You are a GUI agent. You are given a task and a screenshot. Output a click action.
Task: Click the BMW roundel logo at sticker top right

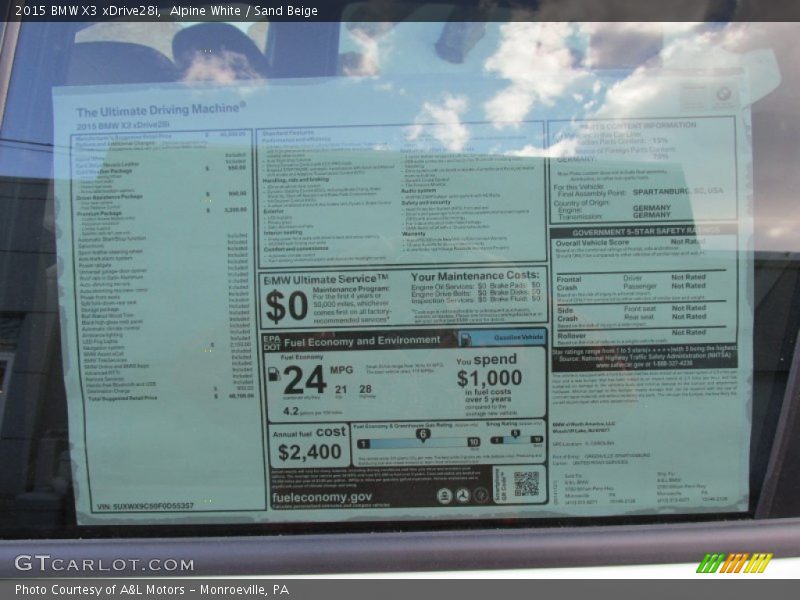tap(723, 95)
